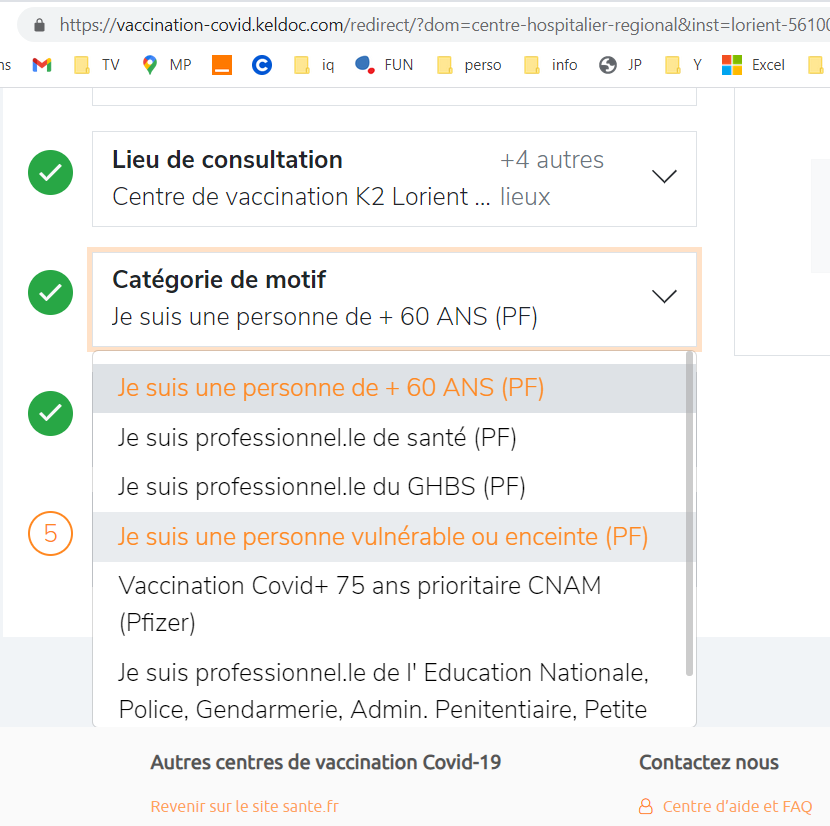This screenshot has height=826, width=830.
Task: Open the 'Centre d'aide et FAQ' link
Action: coord(737,806)
